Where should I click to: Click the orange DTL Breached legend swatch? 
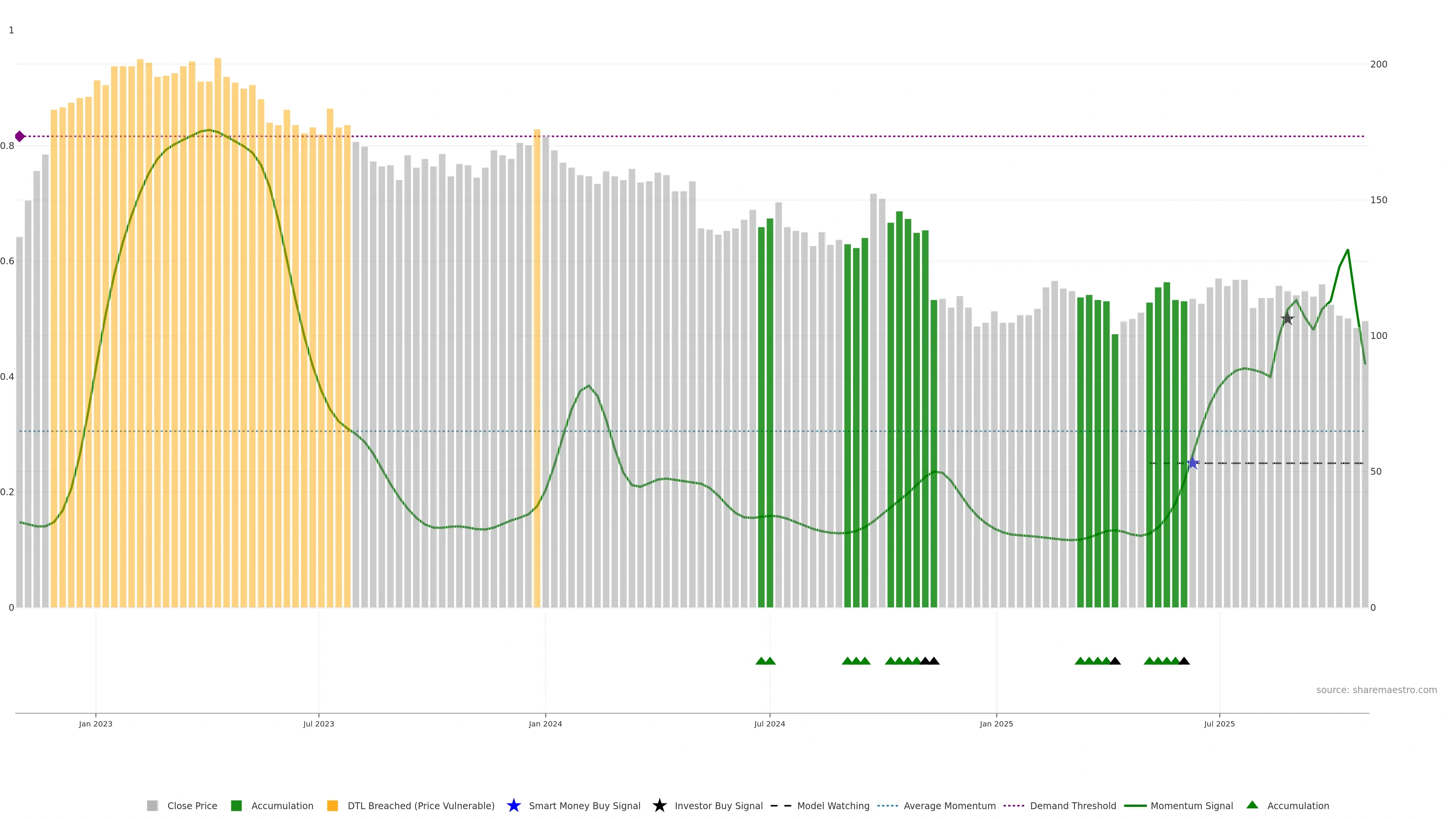333,805
